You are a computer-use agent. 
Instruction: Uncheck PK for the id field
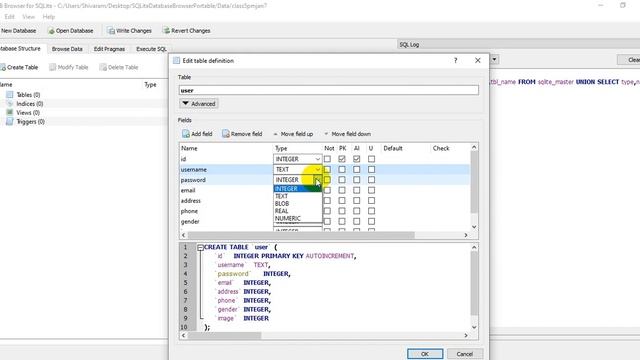(x=342, y=159)
